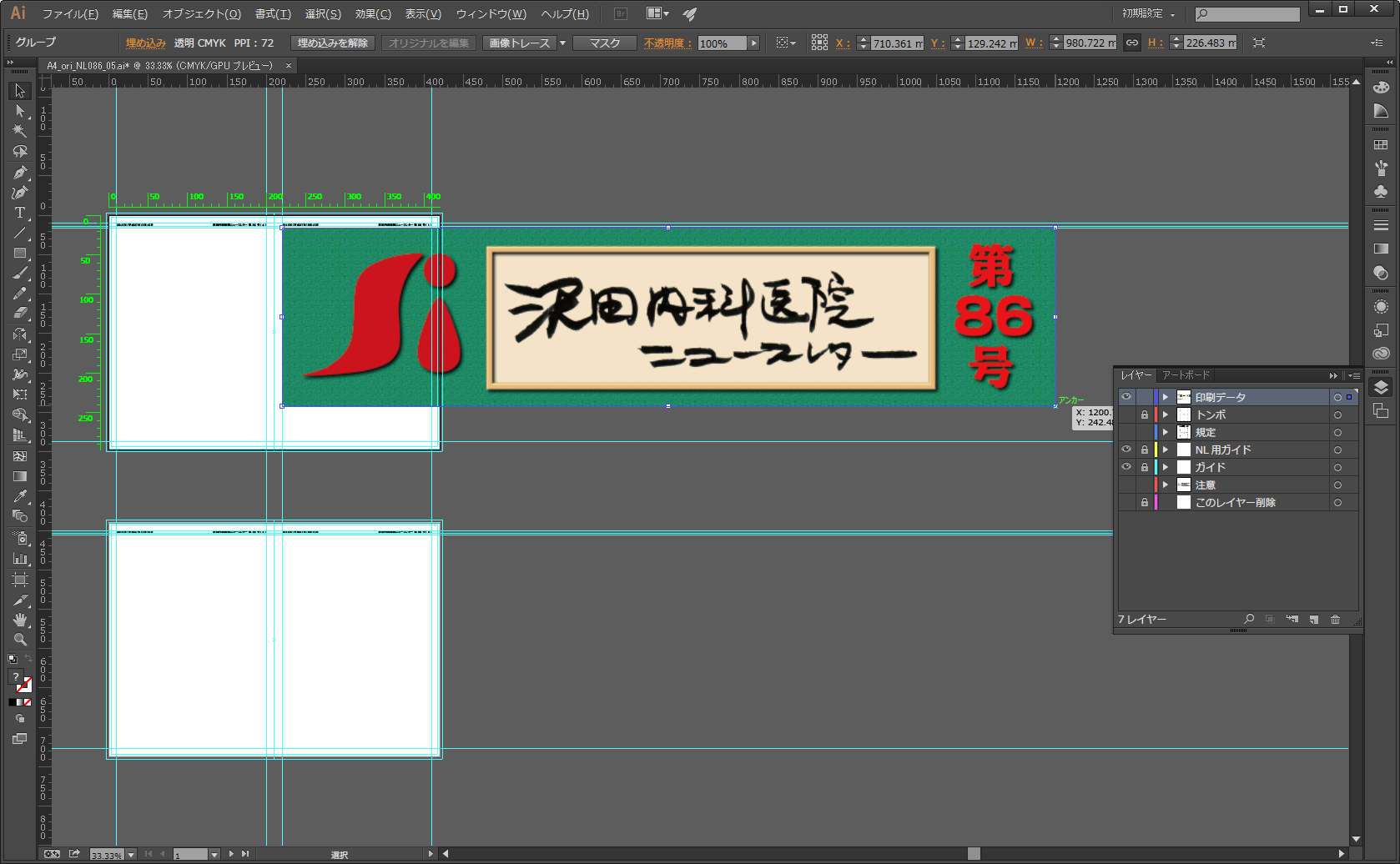
Task: Open the 画像トレース dropdown arrow
Action: [x=562, y=43]
